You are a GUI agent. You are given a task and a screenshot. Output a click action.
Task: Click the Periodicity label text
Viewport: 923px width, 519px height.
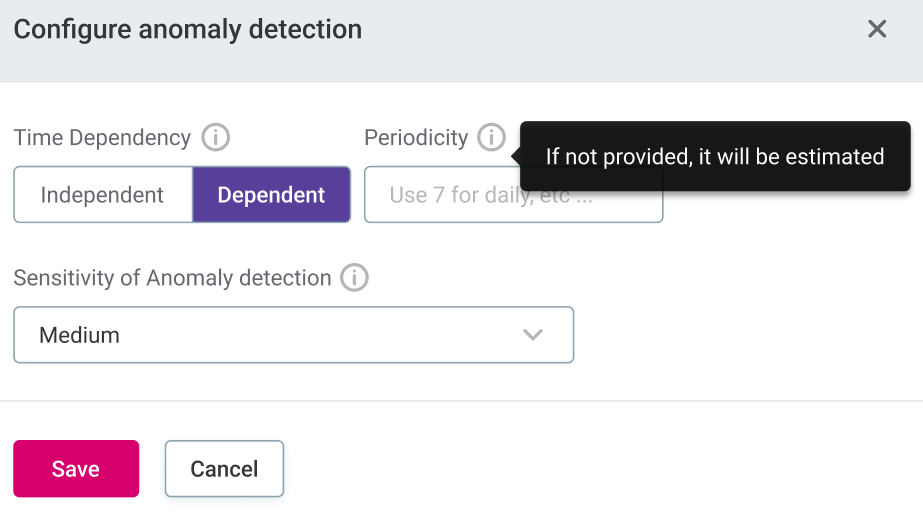point(416,137)
